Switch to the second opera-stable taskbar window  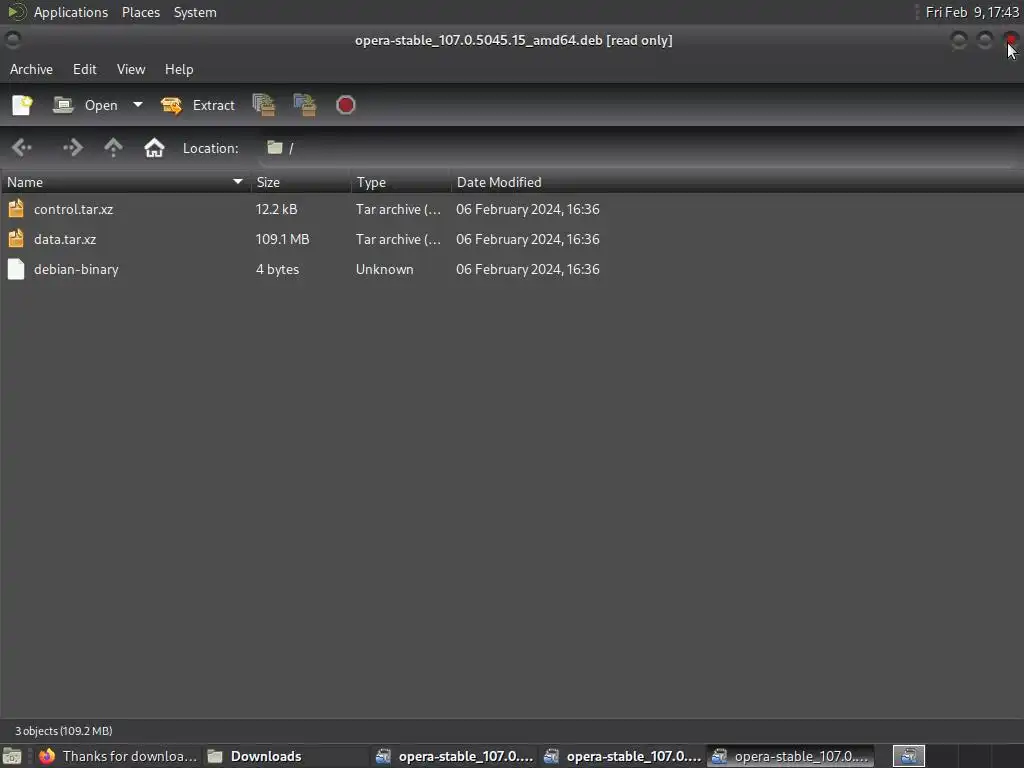(x=622, y=756)
